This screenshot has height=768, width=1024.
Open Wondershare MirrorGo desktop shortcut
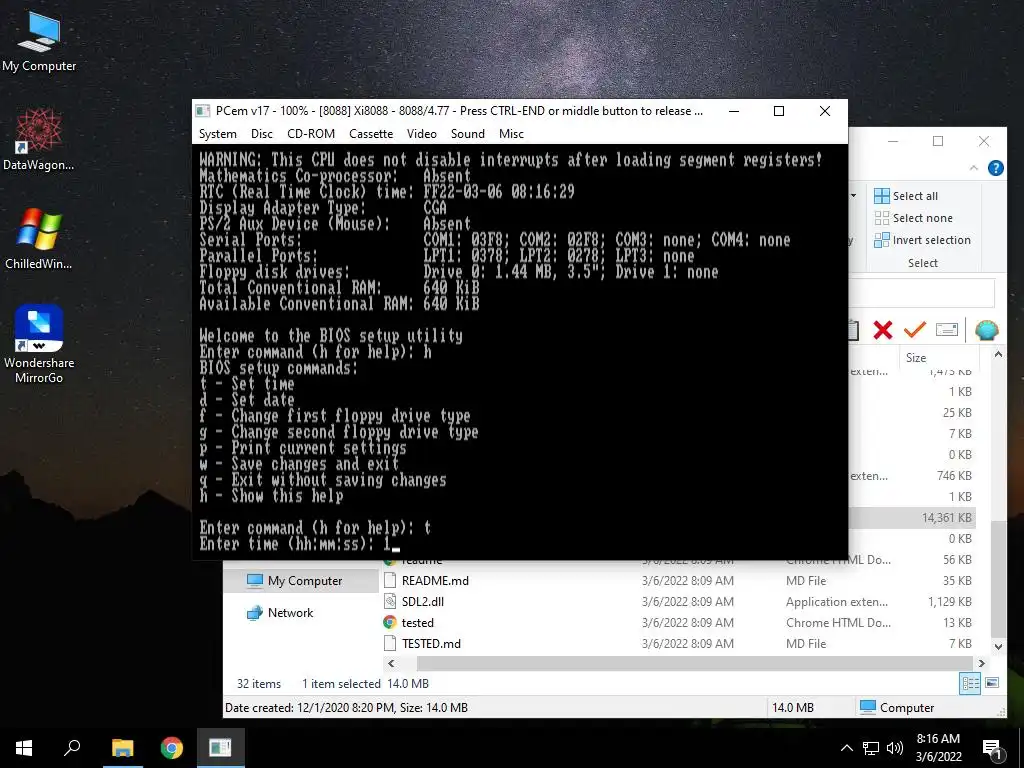(39, 344)
